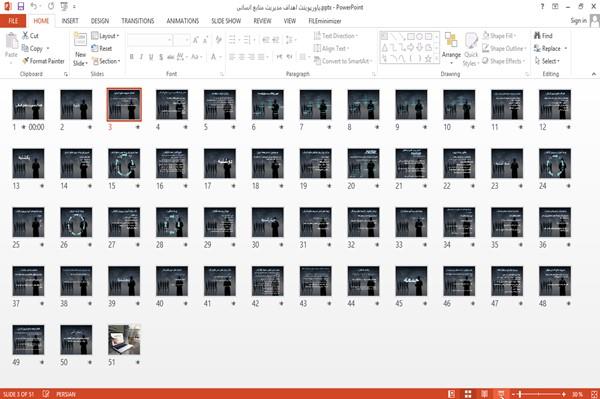Click the Redo icon in title bar

click(51, 6)
